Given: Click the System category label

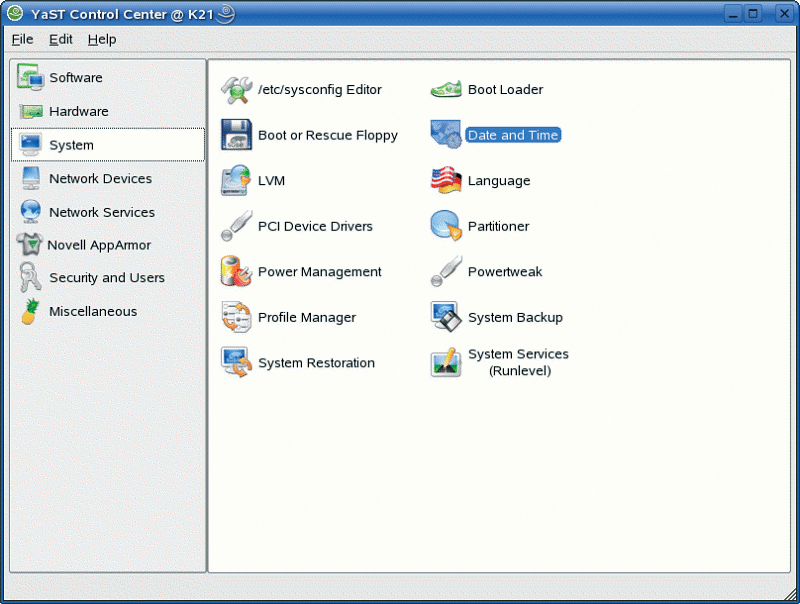Looking at the screenshot, I should click(71, 145).
